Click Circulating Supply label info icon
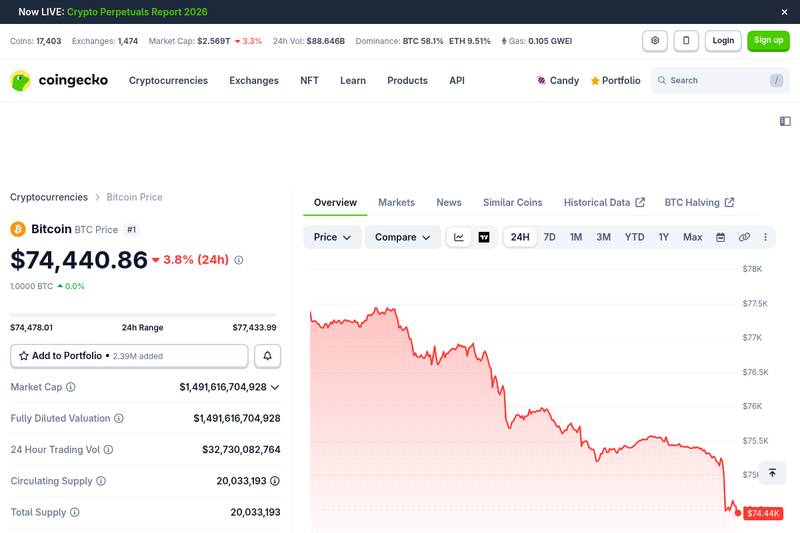Screen dimensions: 800x533 click(x=101, y=481)
